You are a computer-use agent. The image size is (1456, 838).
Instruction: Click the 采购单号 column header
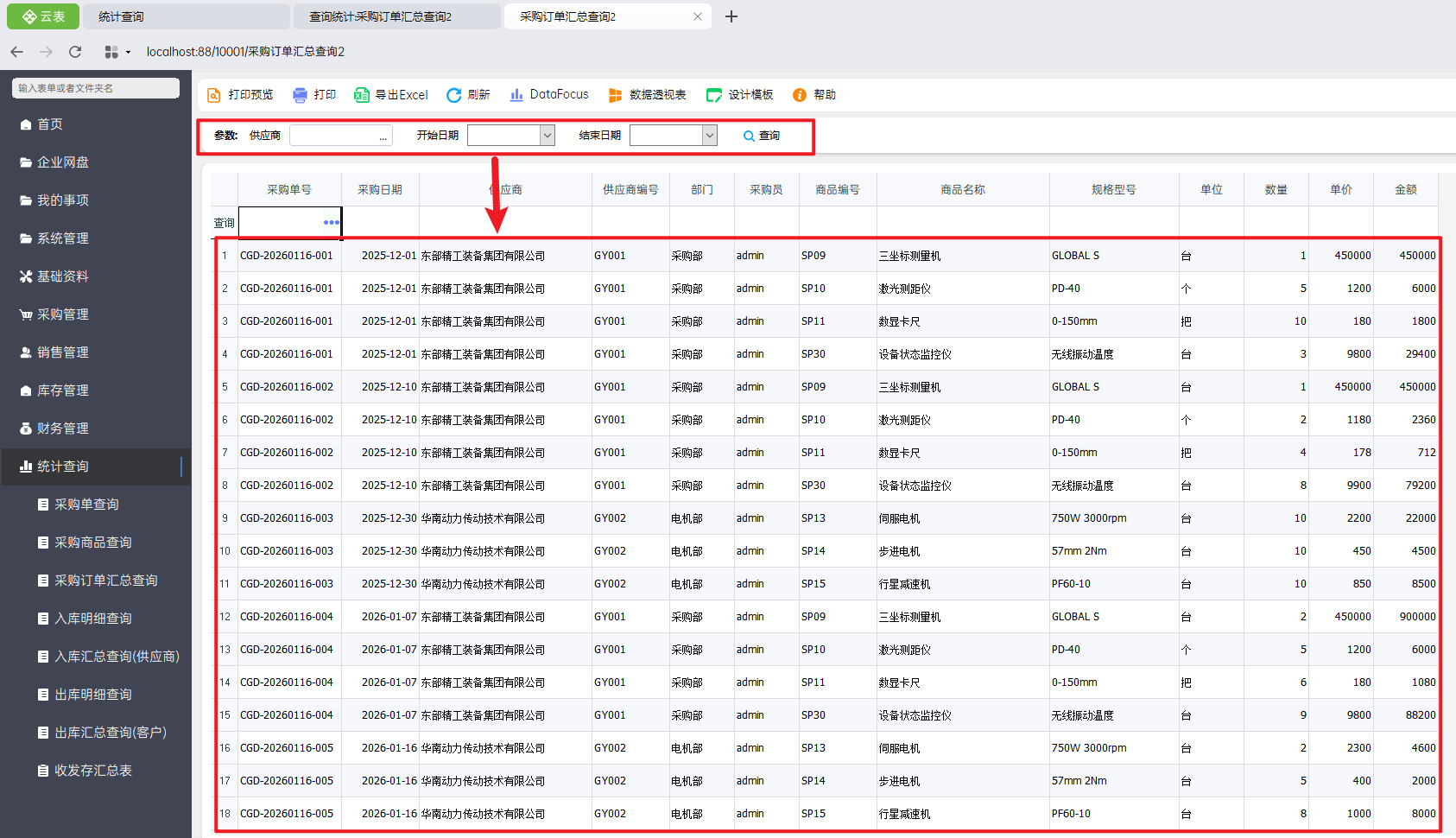click(289, 190)
